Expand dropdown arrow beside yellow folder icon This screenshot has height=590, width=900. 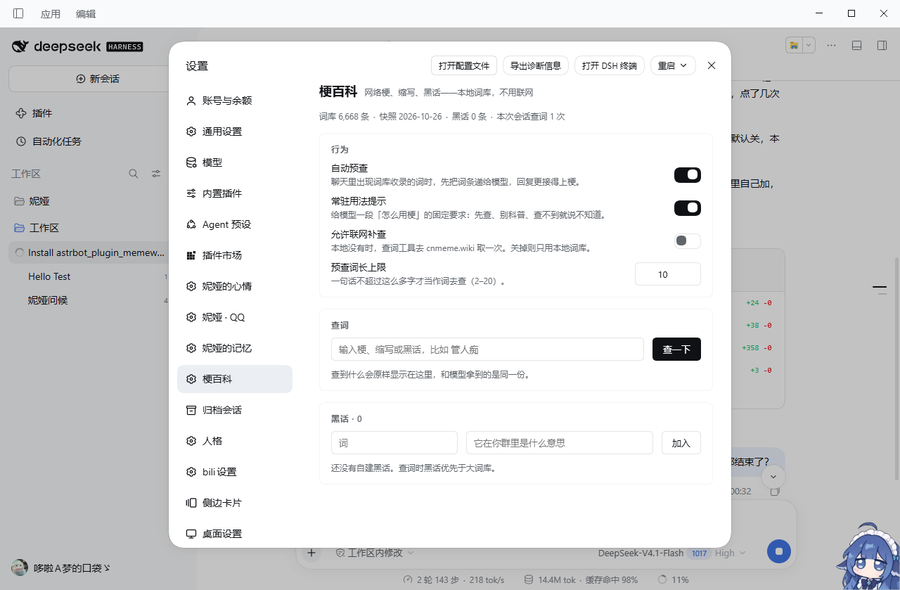[809, 45]
